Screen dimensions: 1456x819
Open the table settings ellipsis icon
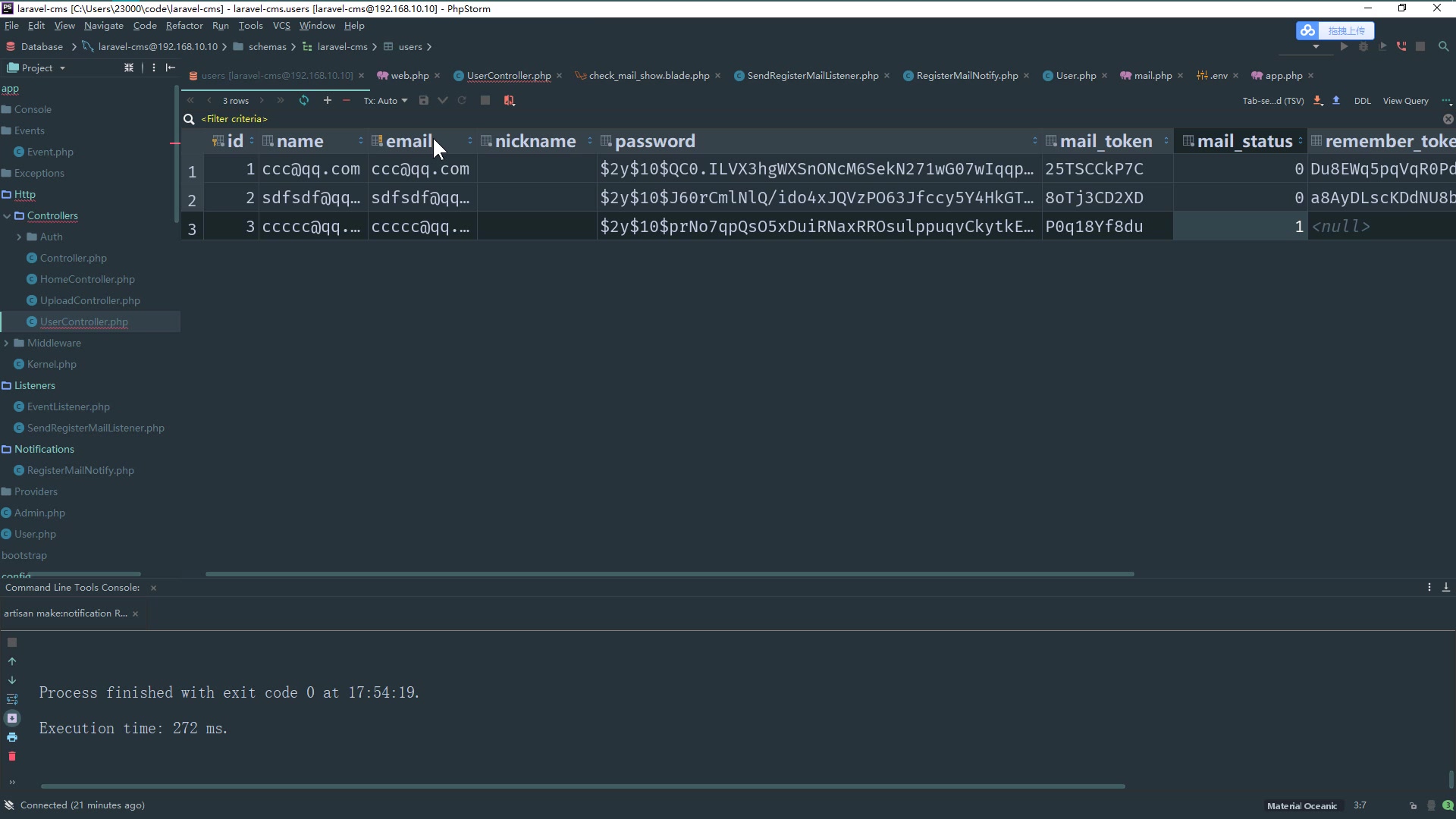click(1446, 101)
